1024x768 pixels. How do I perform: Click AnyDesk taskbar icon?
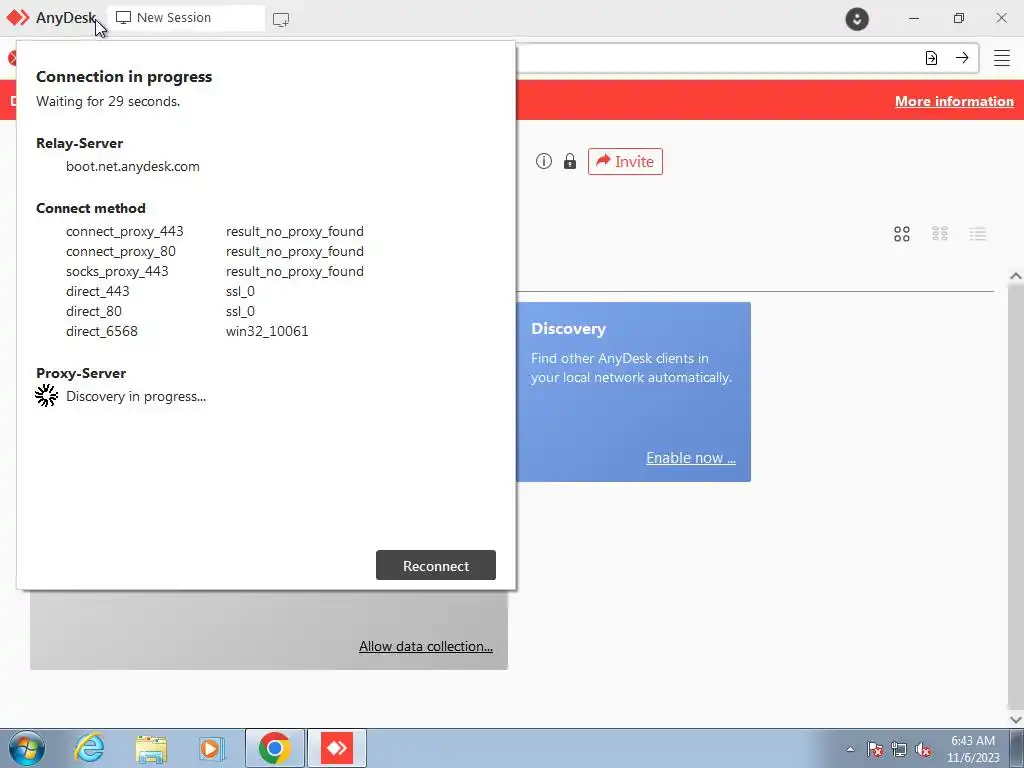pos(337,748)
